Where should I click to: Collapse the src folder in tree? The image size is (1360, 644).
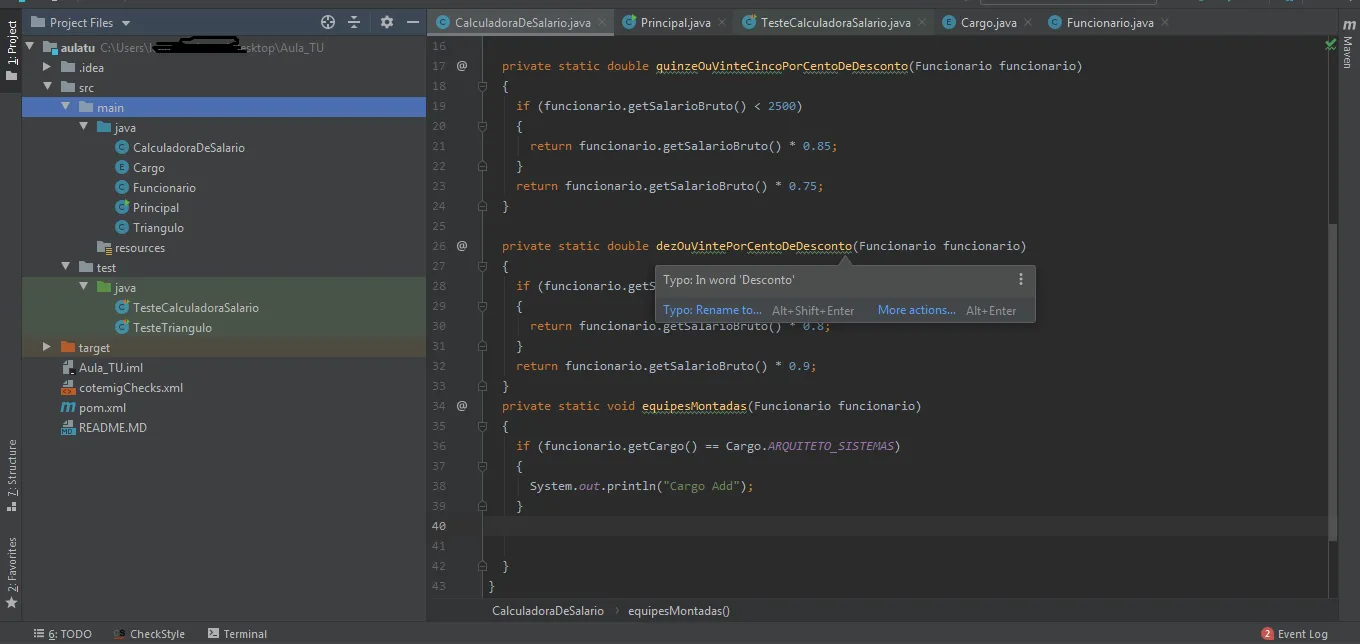[x=47, y=87]
